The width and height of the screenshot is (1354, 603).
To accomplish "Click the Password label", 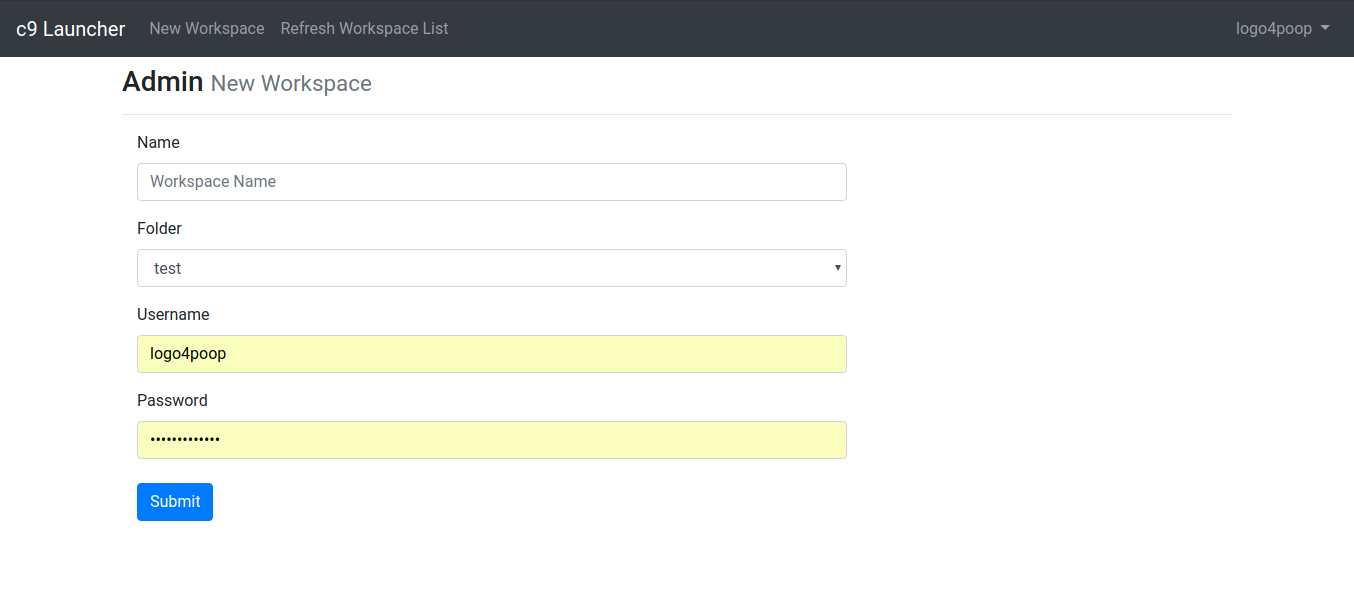I will point(172,400).
